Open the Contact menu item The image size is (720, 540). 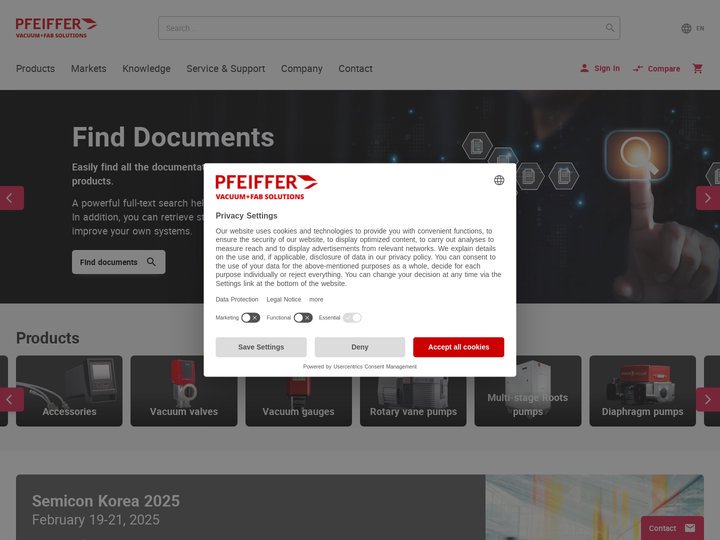(355, 68)
